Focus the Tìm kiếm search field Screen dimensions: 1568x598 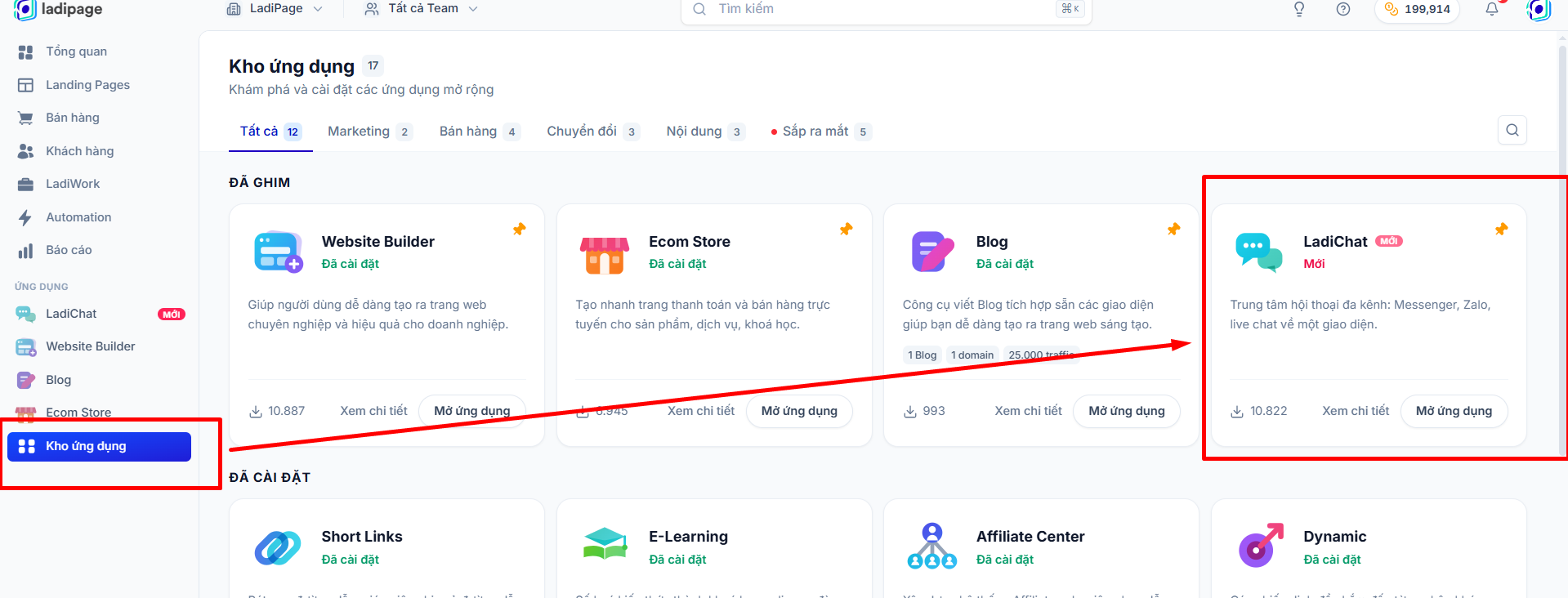click(887, 9)
